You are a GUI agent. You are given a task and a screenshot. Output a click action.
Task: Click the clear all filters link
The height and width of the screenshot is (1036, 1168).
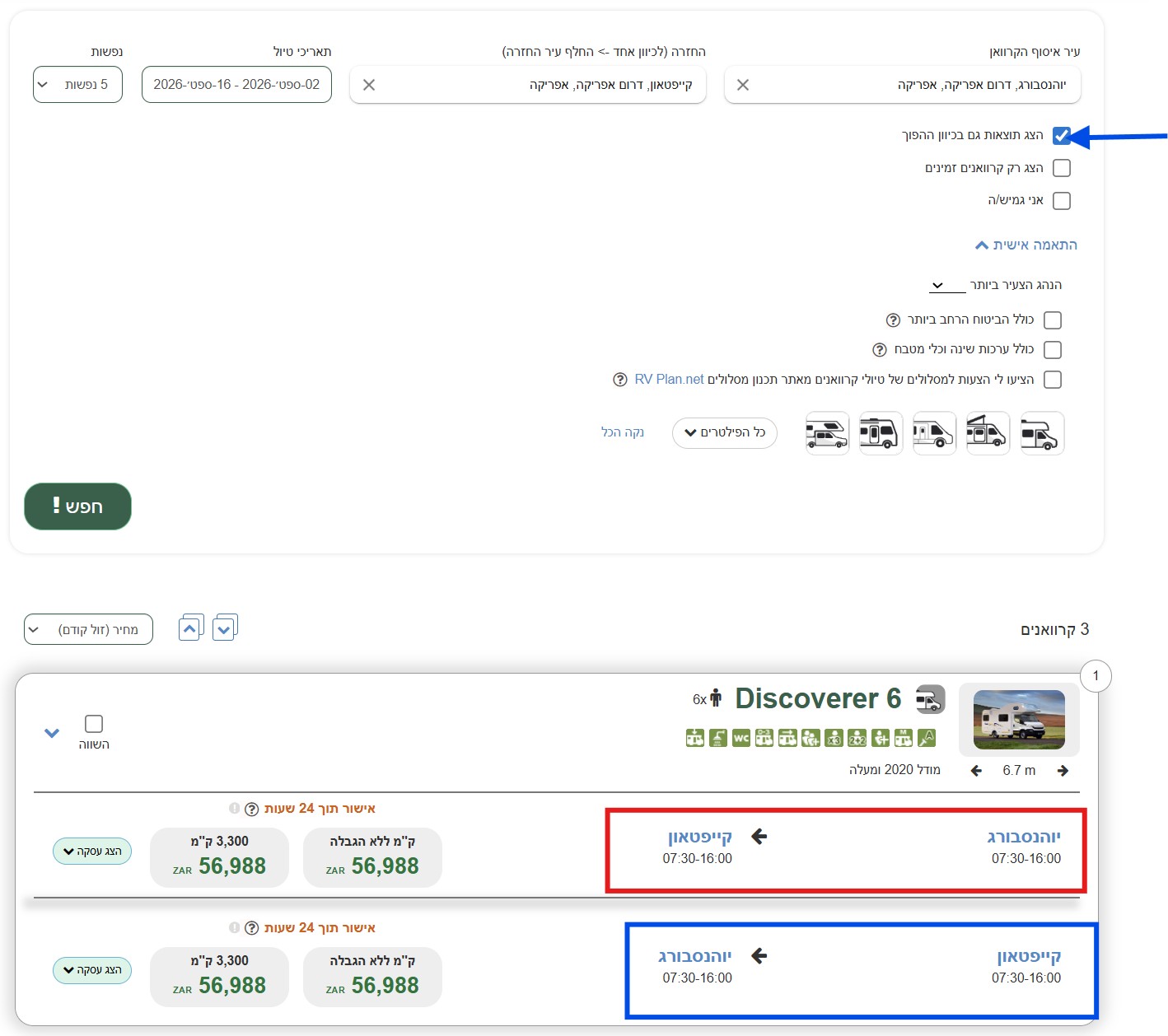[623, 432]
